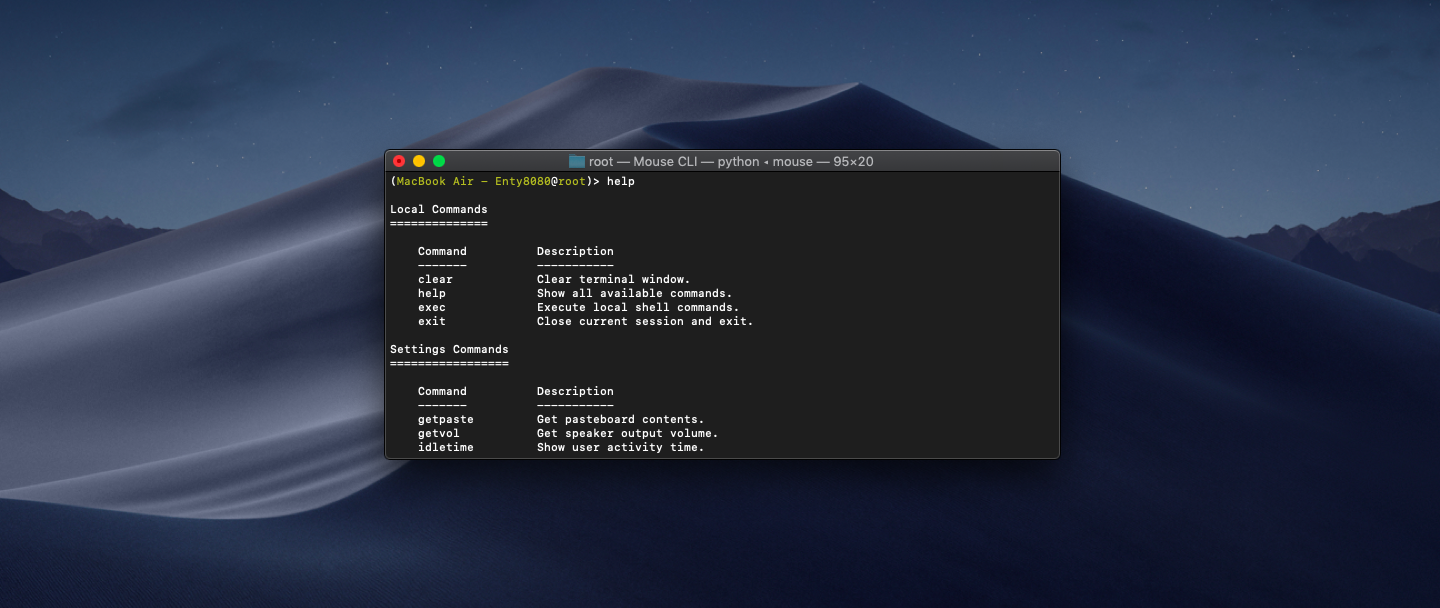The image size is (1440, 608).
Task: Select the 'exec' command name
Action: coord(432,307)
